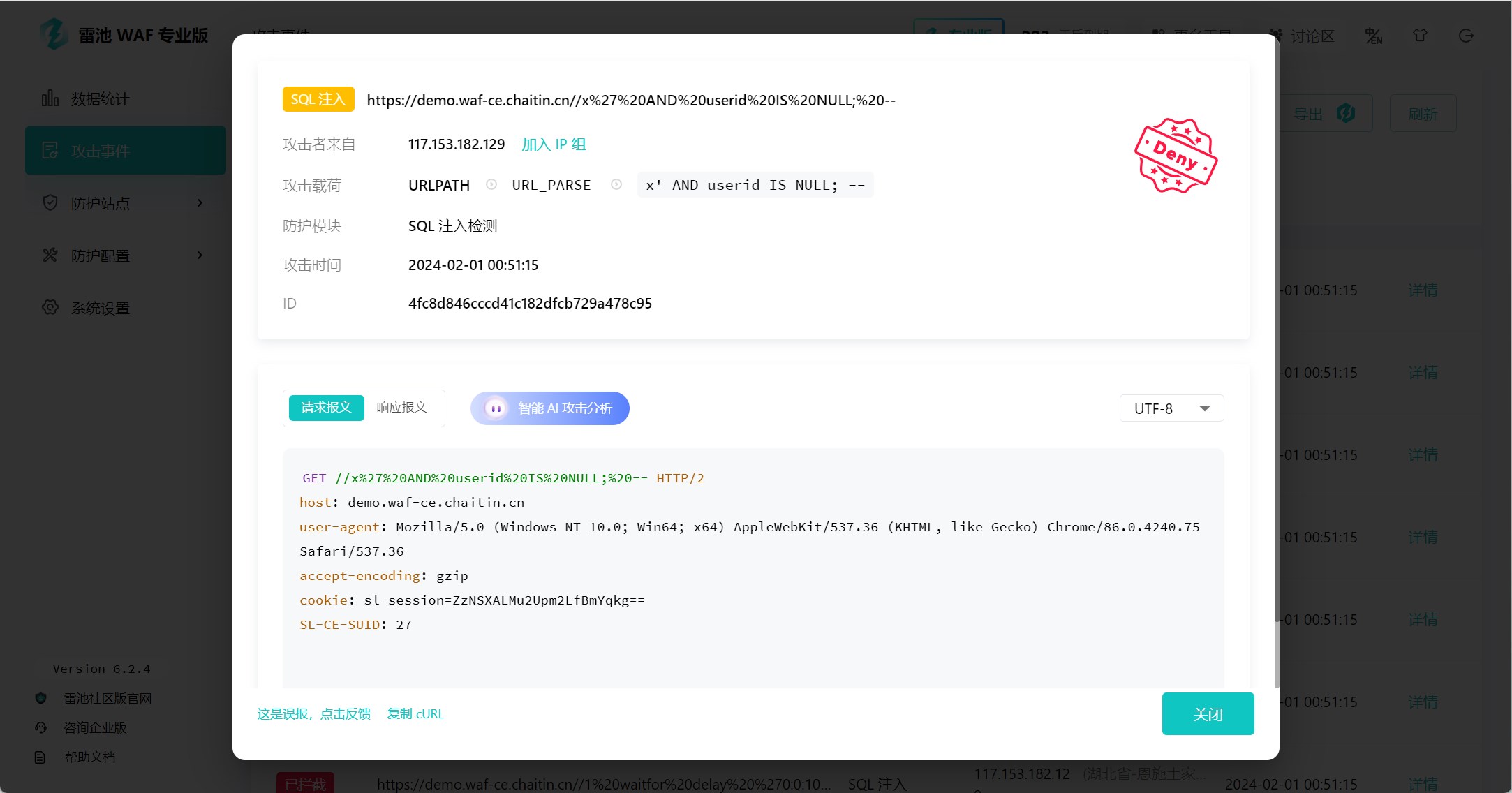This screenshot has height=793, width=1512.
Task: Click the URLPATH payload label
Action: click(x=439, y=185)
